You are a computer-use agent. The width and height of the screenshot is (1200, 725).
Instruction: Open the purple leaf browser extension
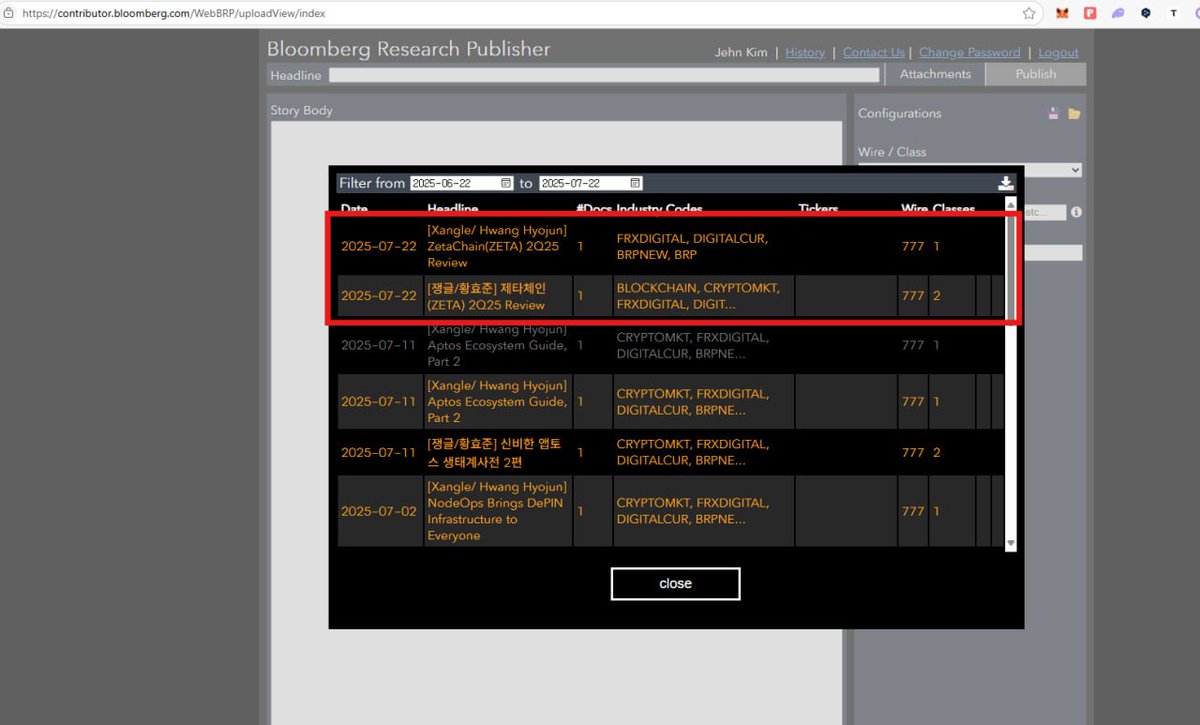(1118, 14)
